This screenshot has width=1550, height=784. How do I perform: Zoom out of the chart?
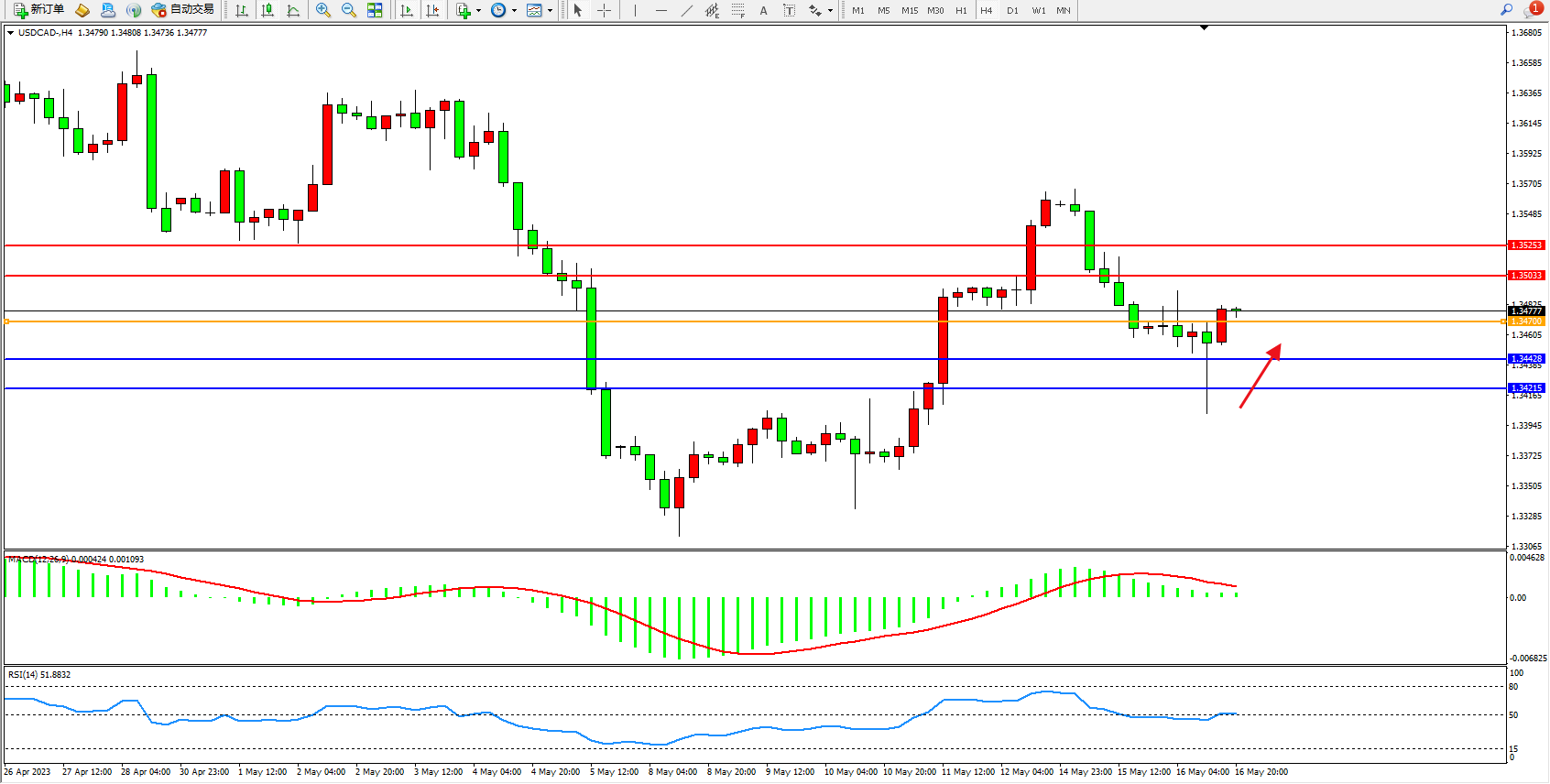pos(349,10)
